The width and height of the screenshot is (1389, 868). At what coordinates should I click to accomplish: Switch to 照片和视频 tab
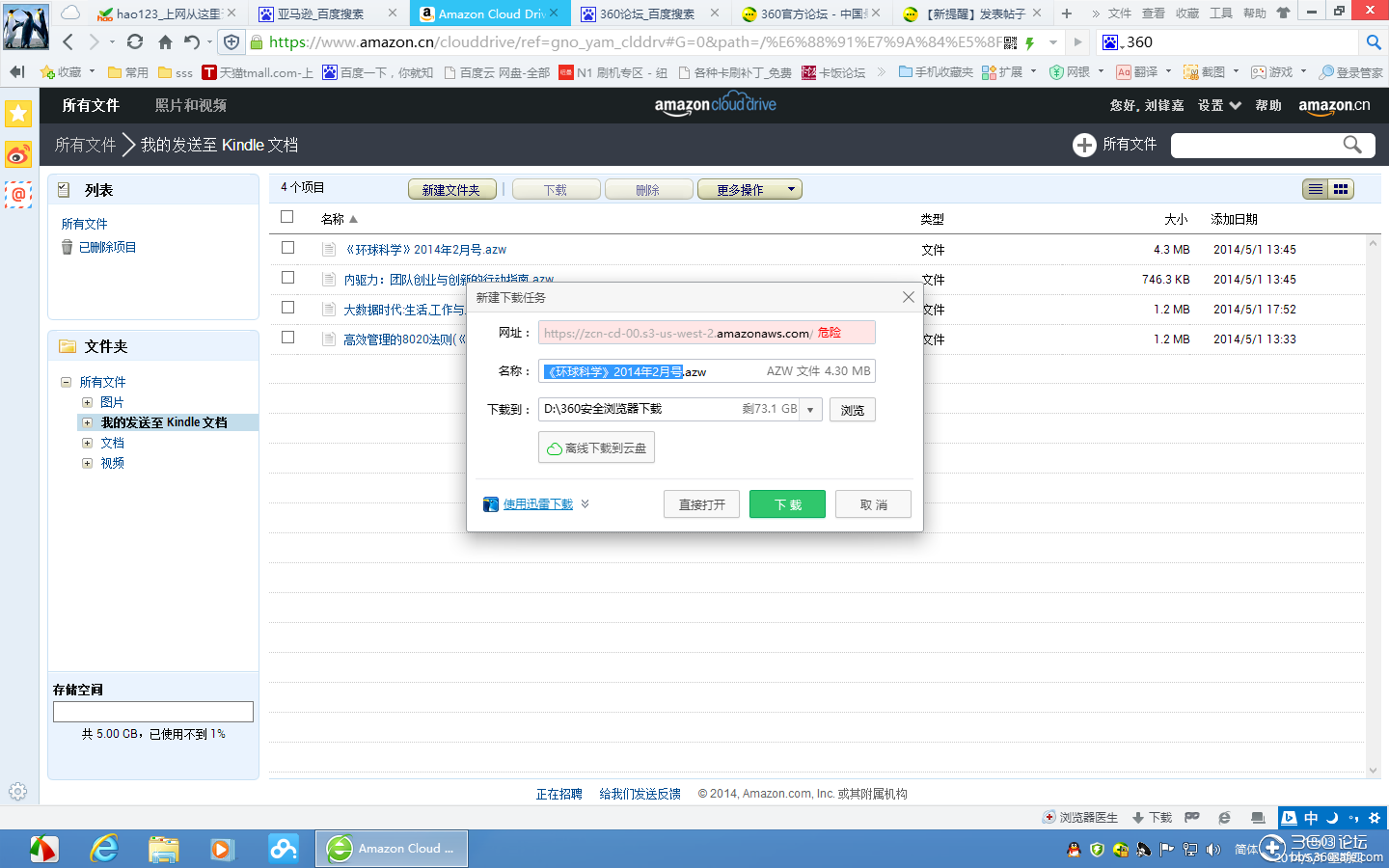pos(191,105)
